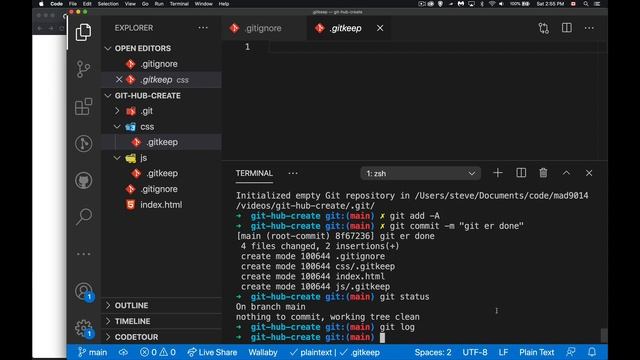Click the main branch status bar item
Screen dimensions: 640x360
tap(93, 352)
